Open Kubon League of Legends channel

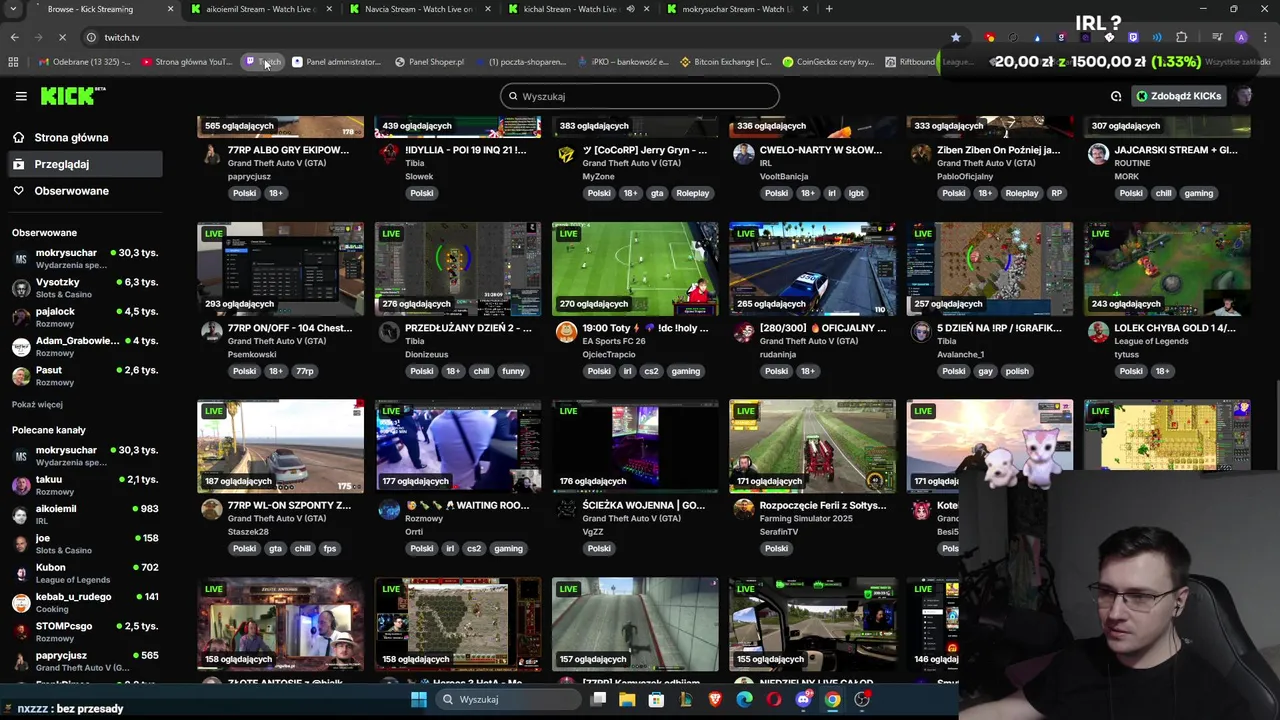pyautogui.click(x=84, y=573)
